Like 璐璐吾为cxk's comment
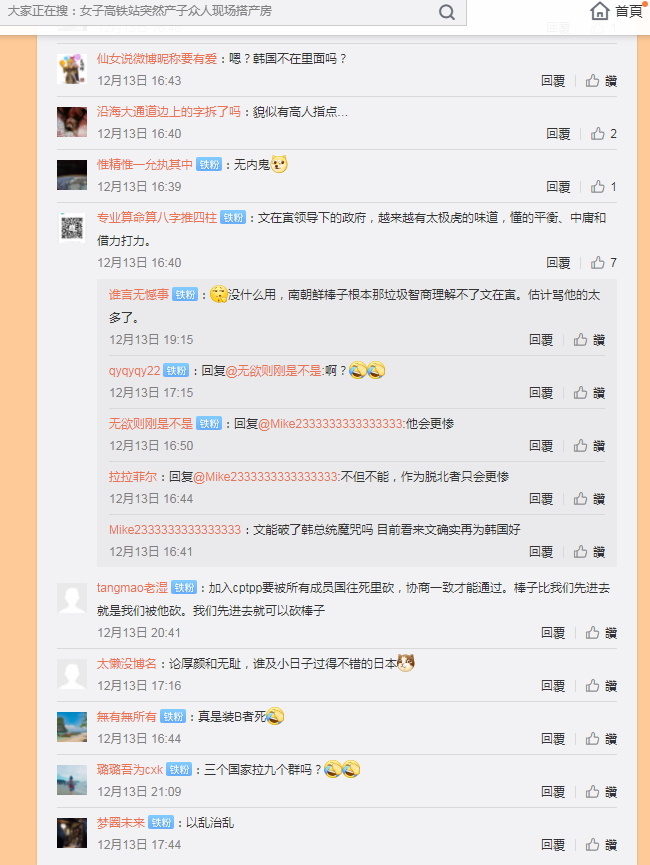The image size is (650, 865). [x=601, y=792]
